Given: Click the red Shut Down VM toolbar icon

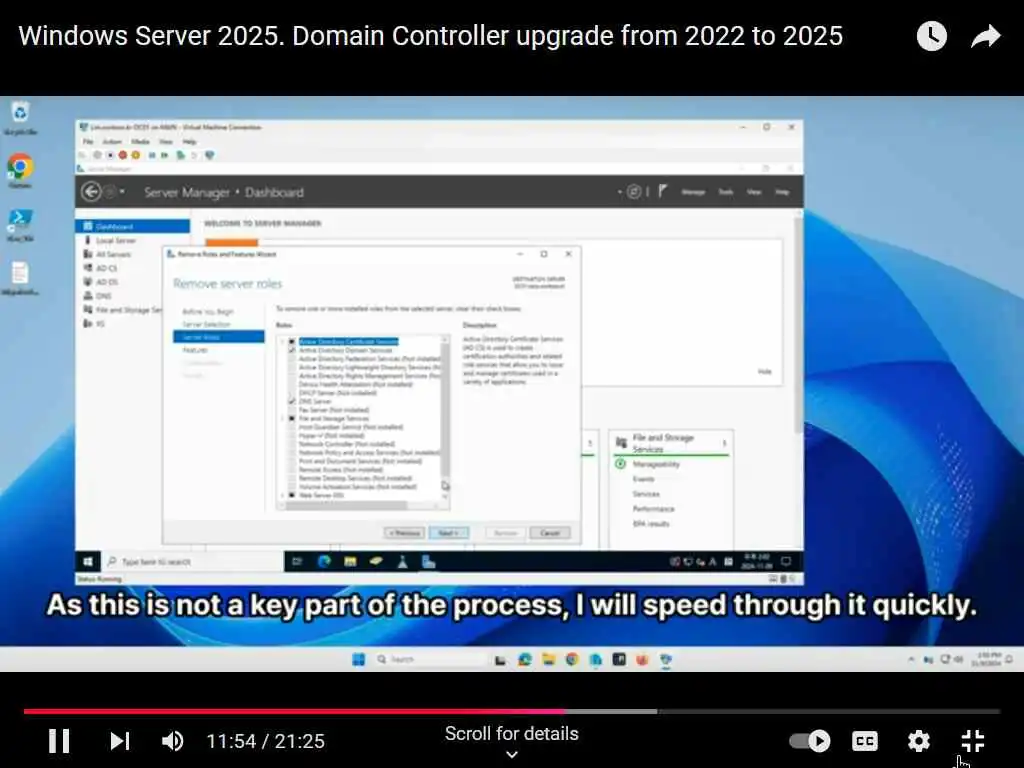Looking at the screenshot, I should [x=122, y=155].
